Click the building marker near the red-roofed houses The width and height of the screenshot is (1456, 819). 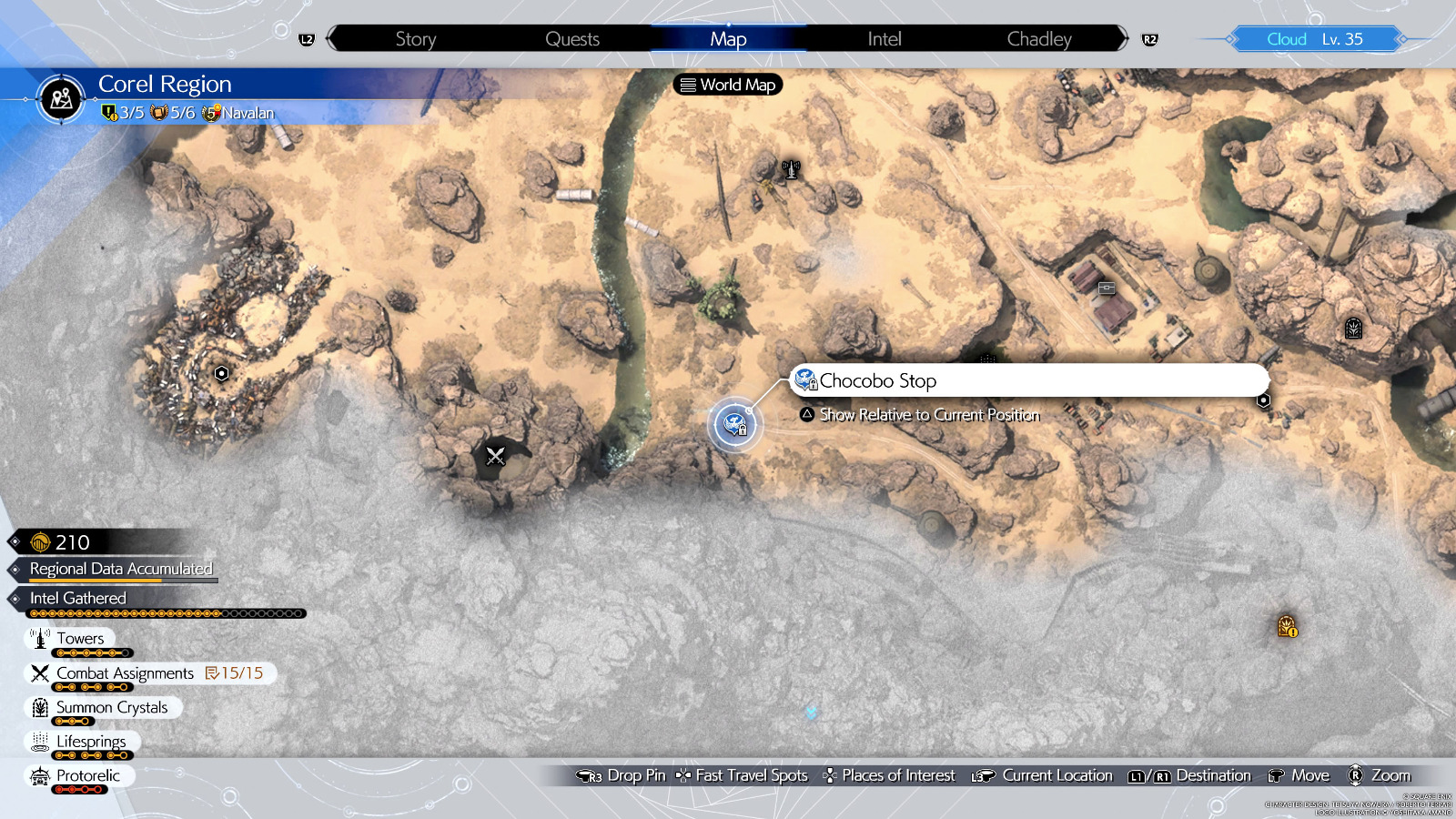[x=1107, y=288]
